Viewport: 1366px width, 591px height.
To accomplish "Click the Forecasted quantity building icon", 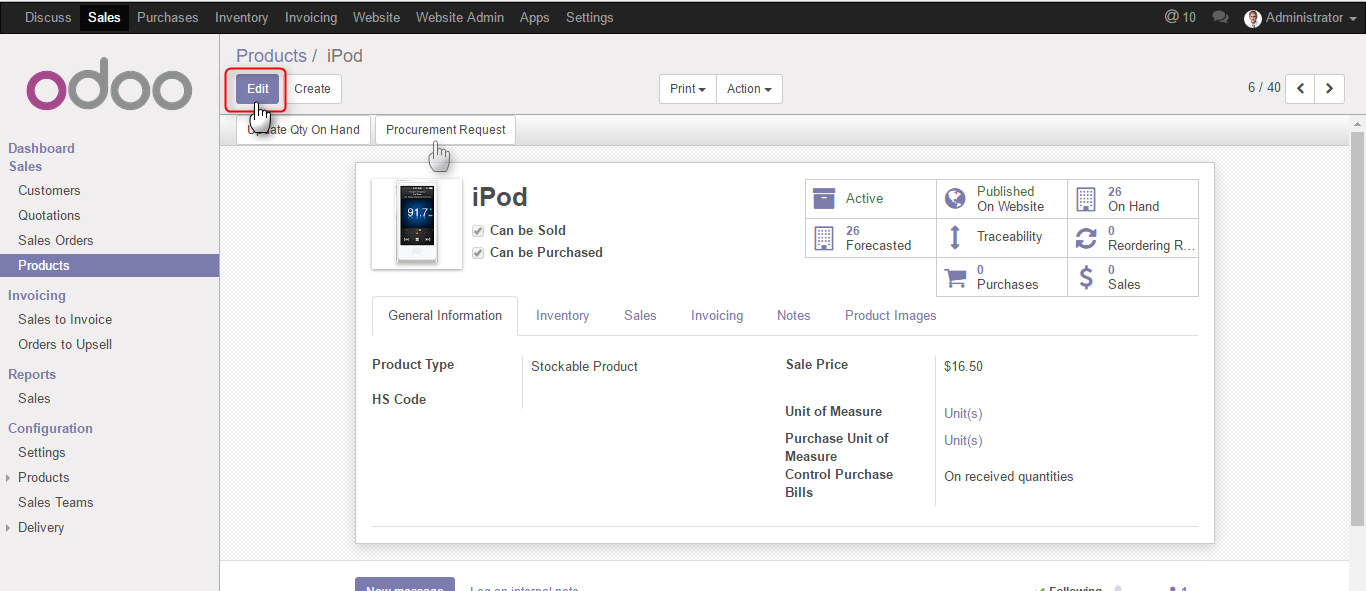I will pos(824,238).
